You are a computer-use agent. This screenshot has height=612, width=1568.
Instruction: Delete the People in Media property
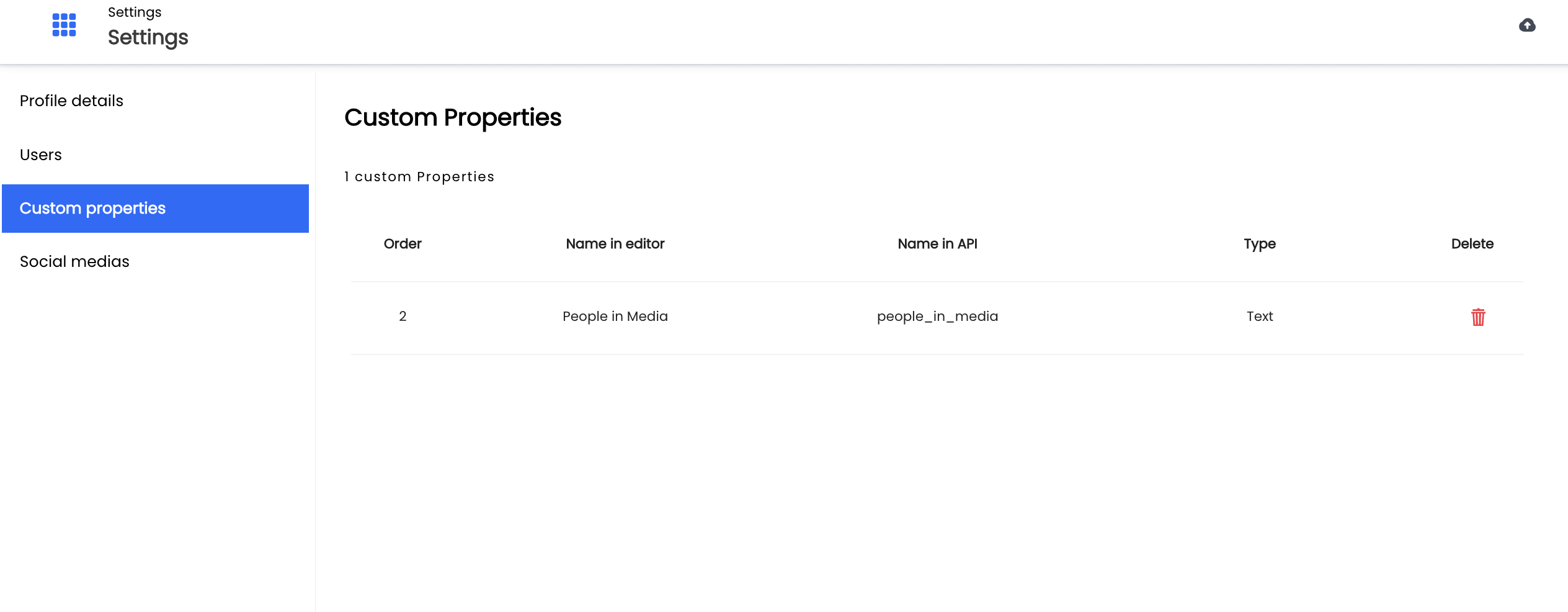1478,317
